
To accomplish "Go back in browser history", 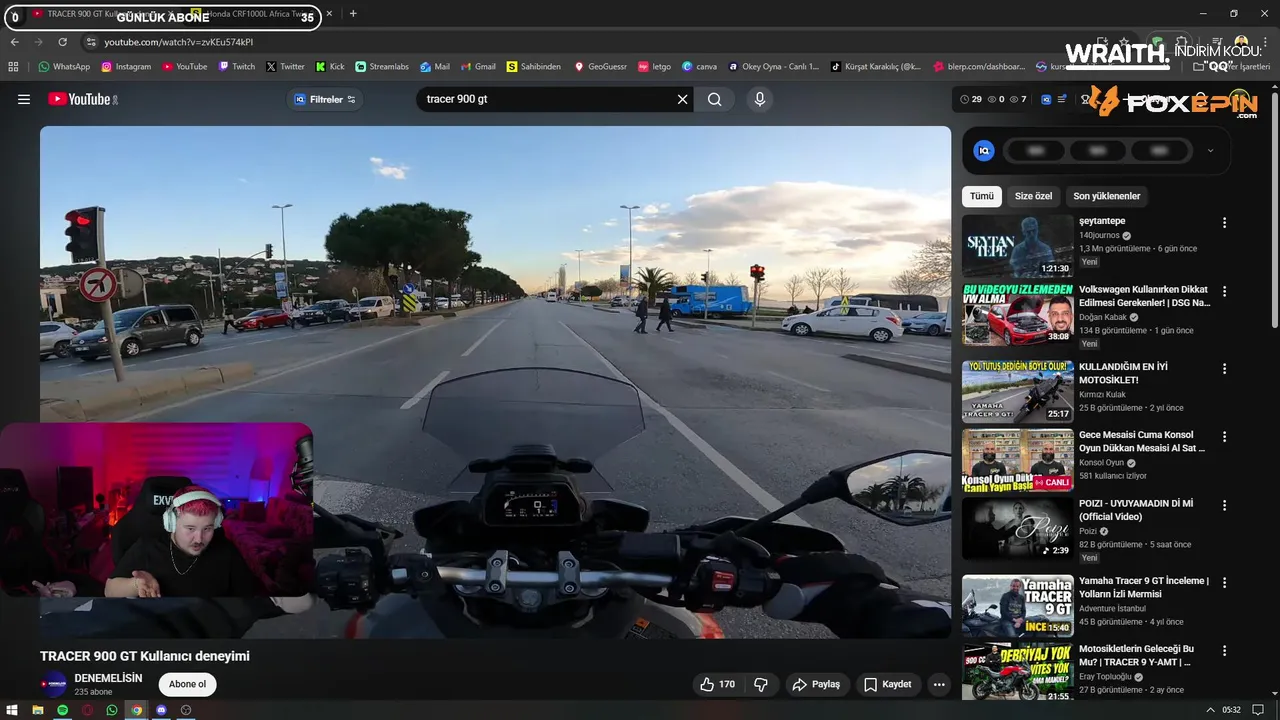I will [x=14, y=42].
